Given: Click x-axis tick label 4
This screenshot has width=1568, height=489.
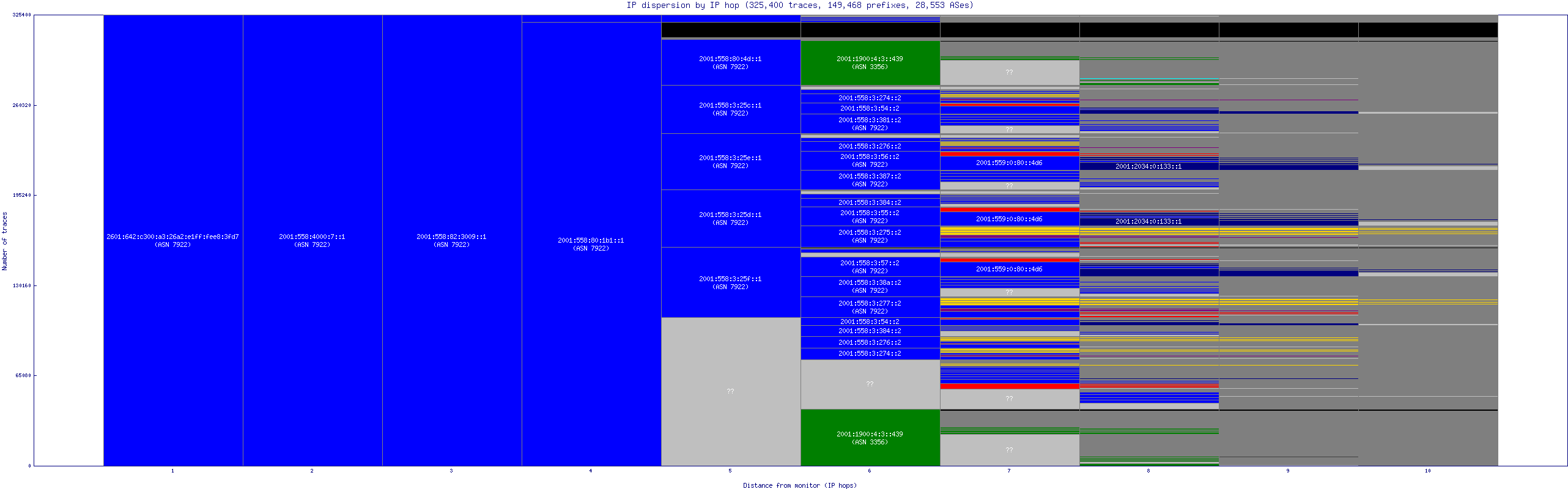Looking at the screenshot, I should pyautogui.click(x=591, y=471).
